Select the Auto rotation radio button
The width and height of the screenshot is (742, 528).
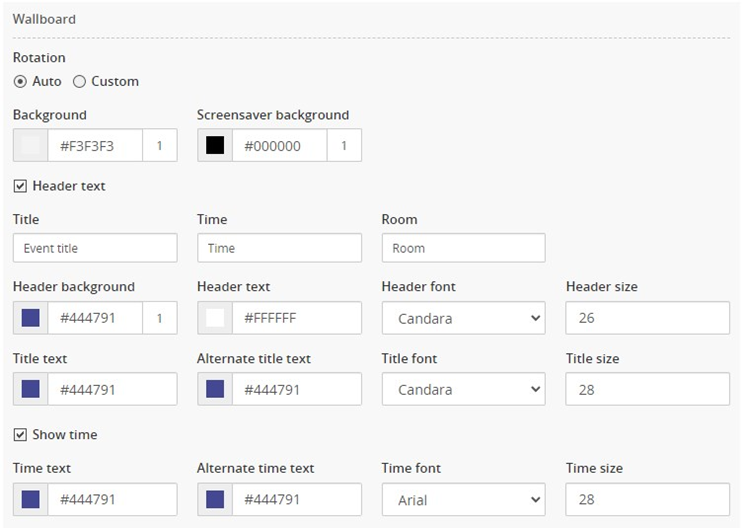tap(20, 82)
